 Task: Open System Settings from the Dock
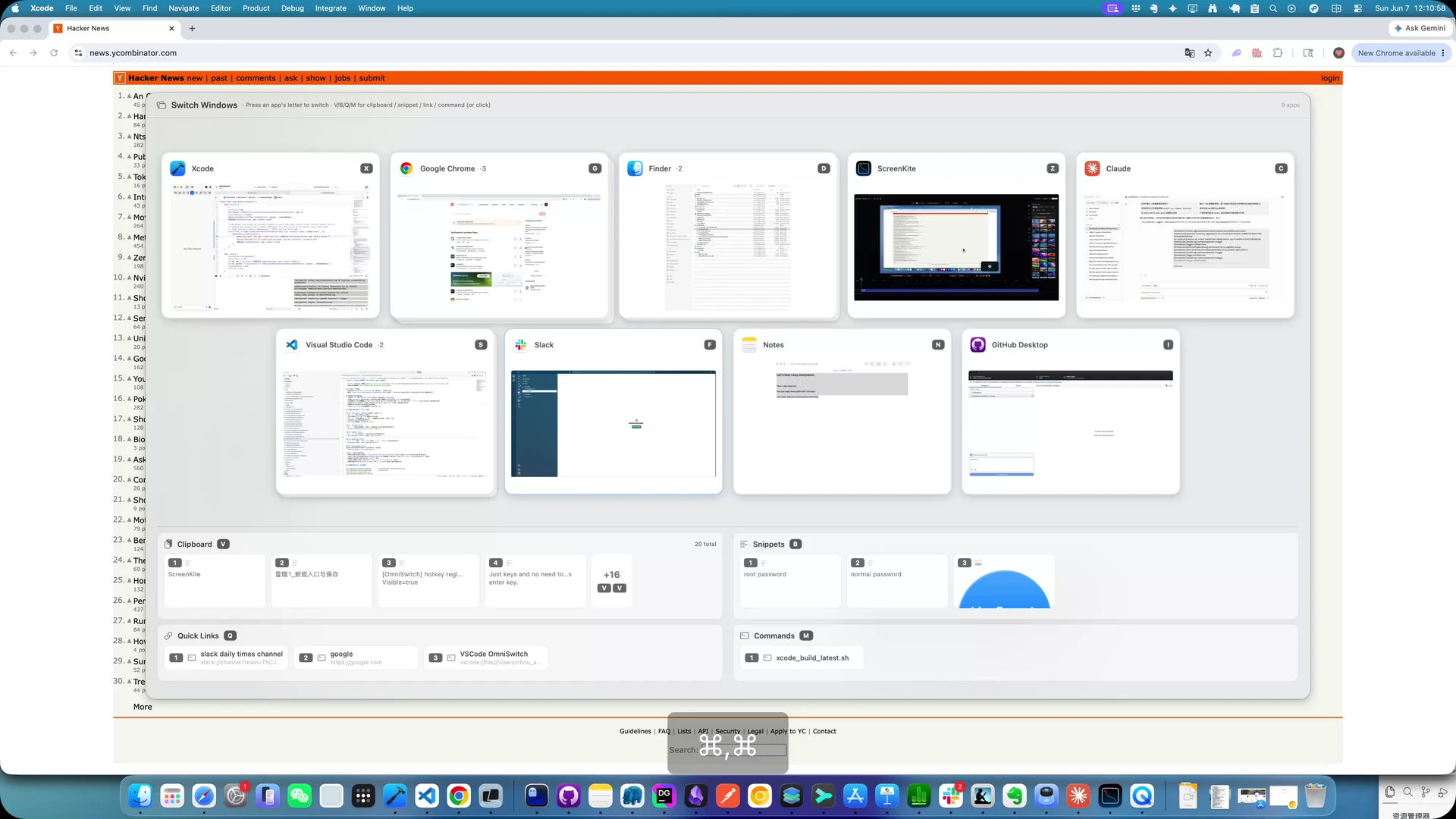tap(236, 795)
